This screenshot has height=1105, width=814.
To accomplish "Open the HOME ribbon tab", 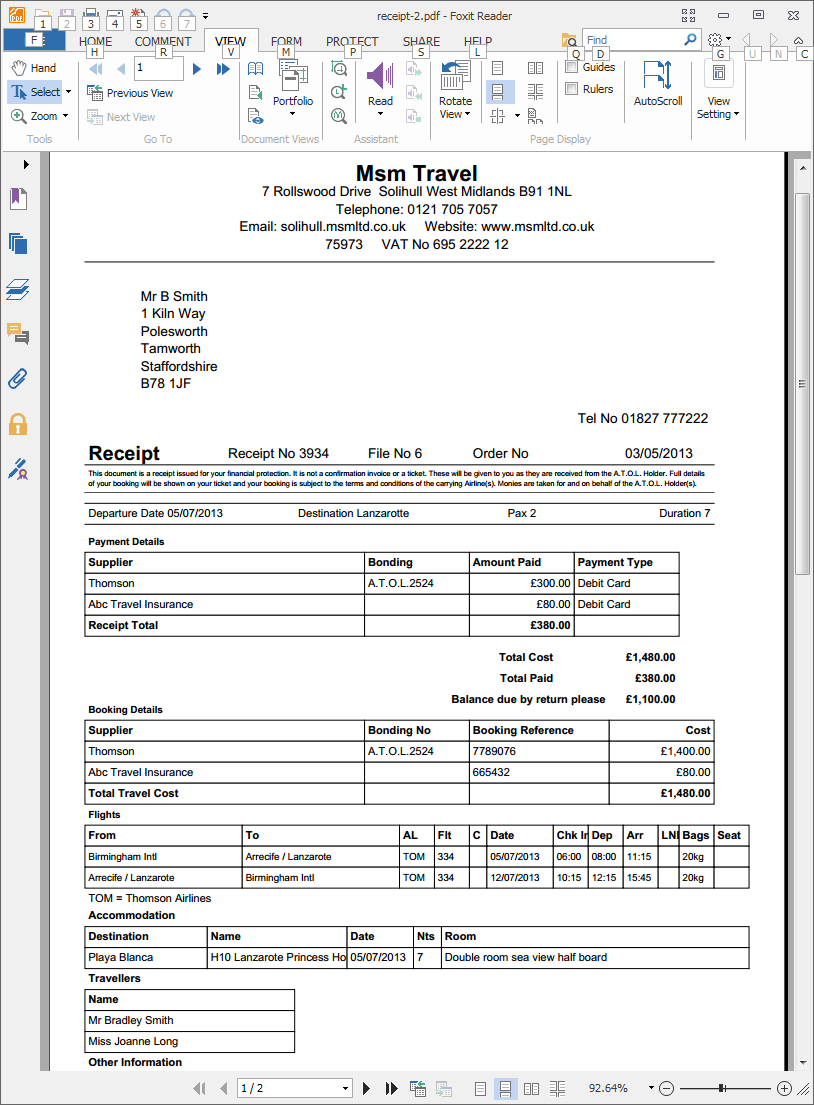I will [95, 42].
